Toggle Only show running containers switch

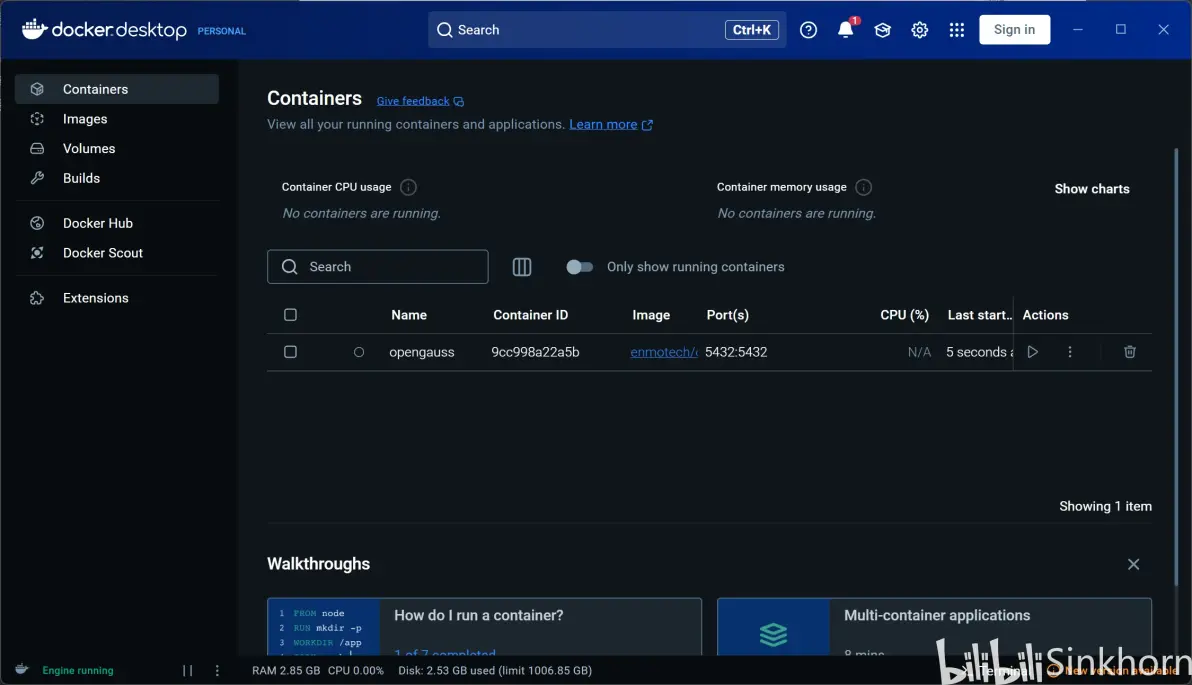click(x=579, y=267)
